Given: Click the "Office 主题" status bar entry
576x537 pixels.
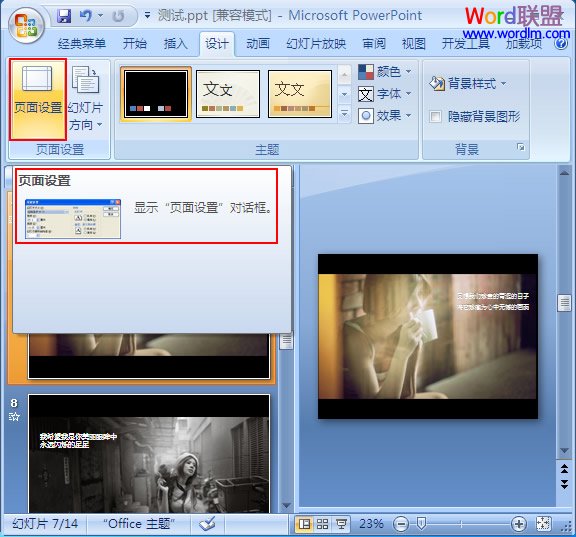Looking at the screenshot, I should [139, 524].
